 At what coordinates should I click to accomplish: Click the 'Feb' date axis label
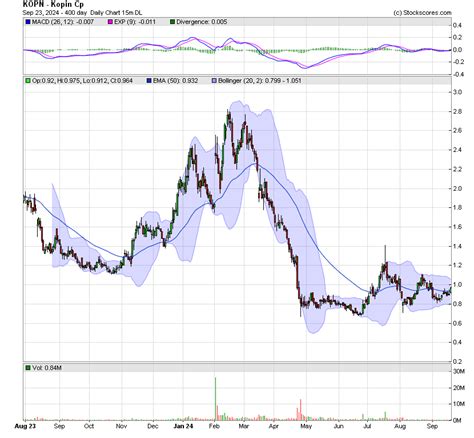pyautogui.click(x=215, y=426)
